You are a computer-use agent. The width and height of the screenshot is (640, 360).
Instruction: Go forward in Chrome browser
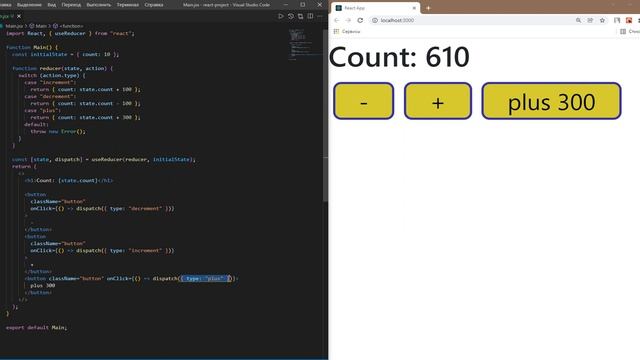point(348,20)
